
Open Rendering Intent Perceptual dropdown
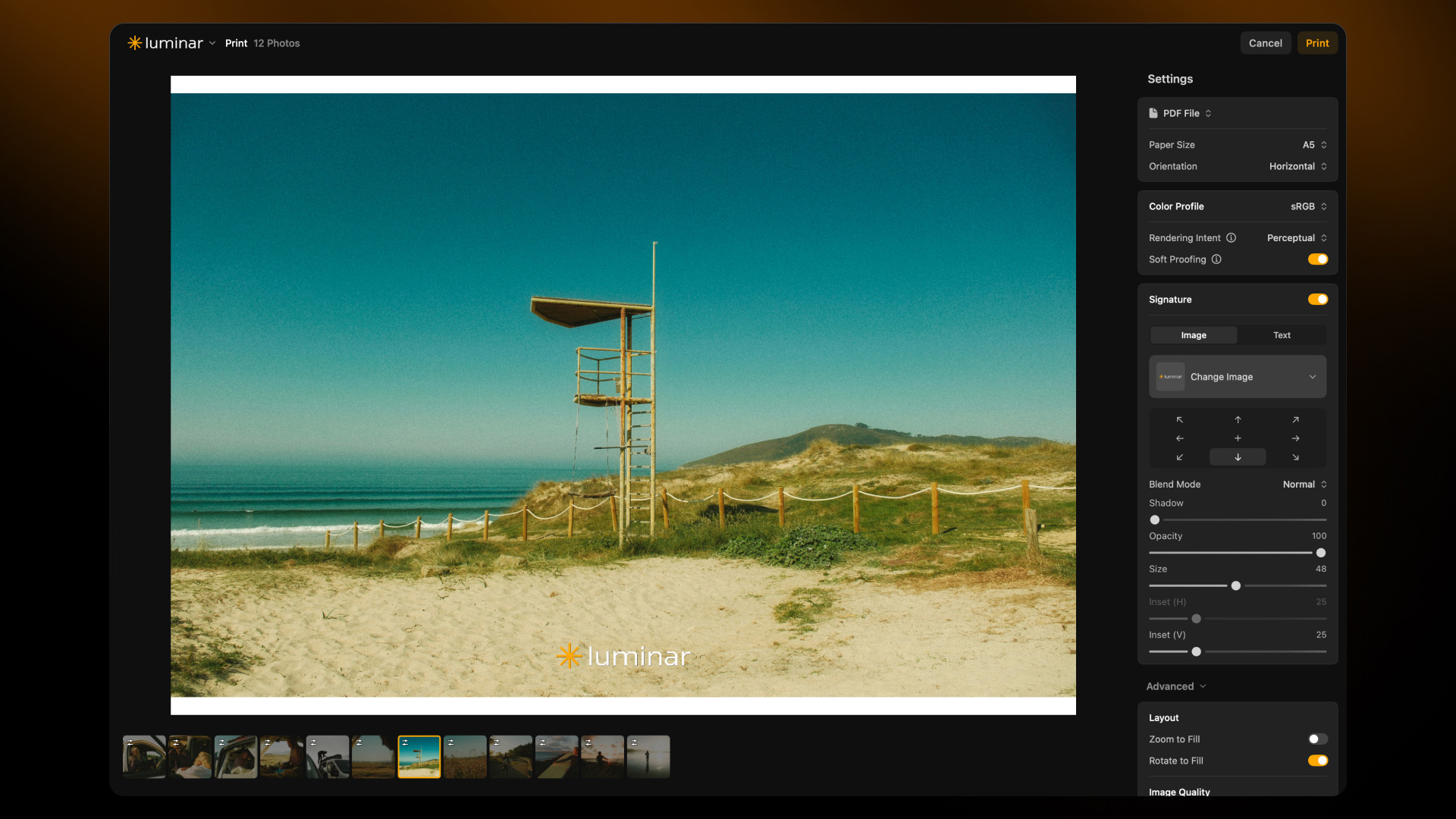point(1297,238)
